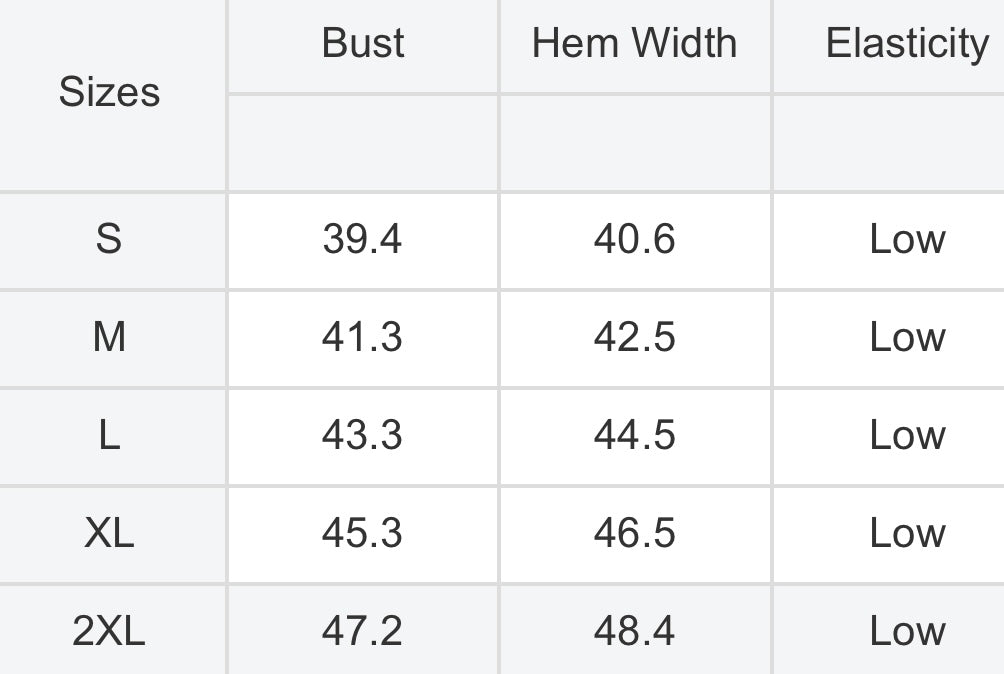
Task: Select hem width value 46.5
Action: click(635, 533)
